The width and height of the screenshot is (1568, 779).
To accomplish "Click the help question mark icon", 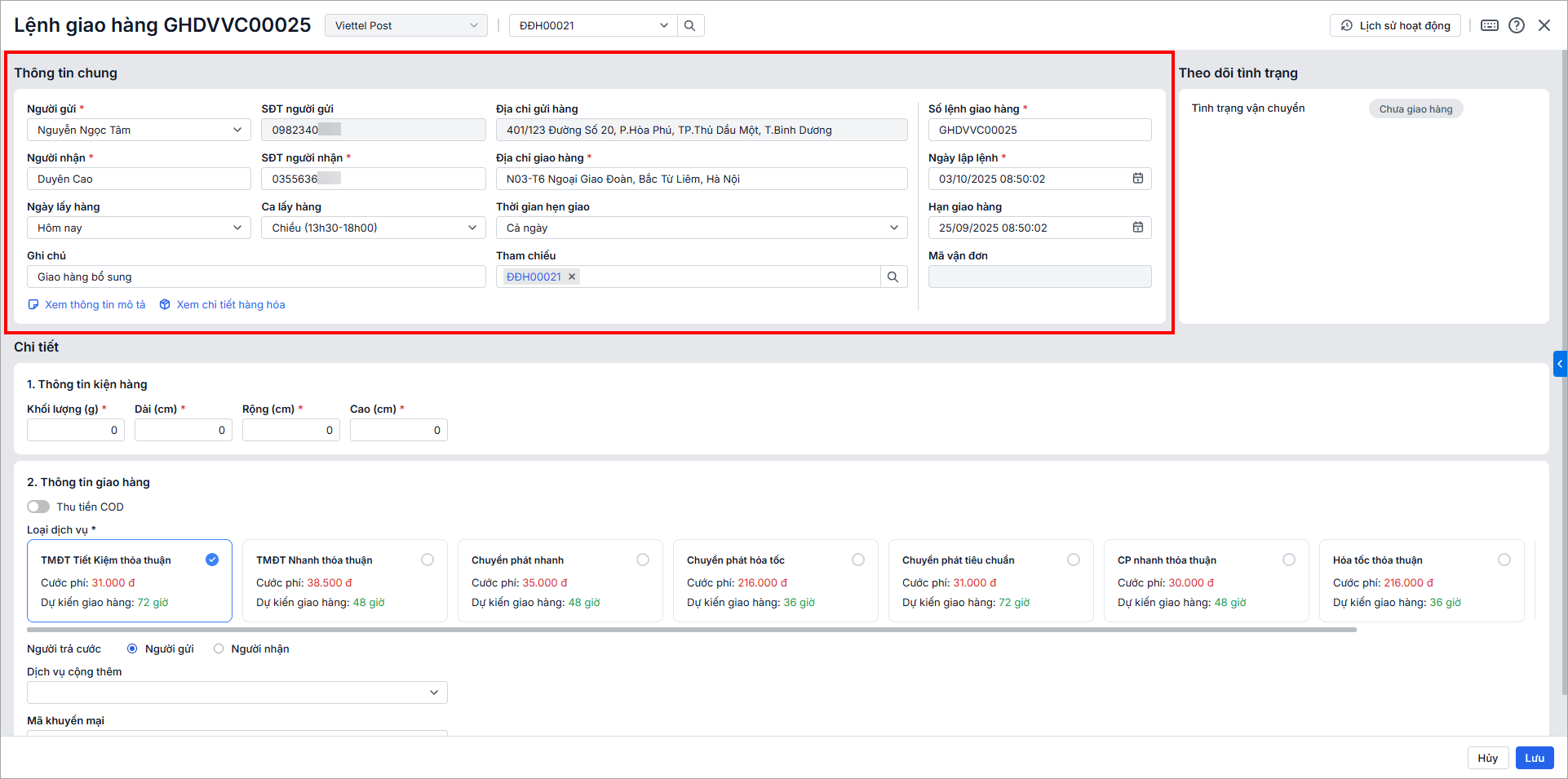I will click(1517, 25).
